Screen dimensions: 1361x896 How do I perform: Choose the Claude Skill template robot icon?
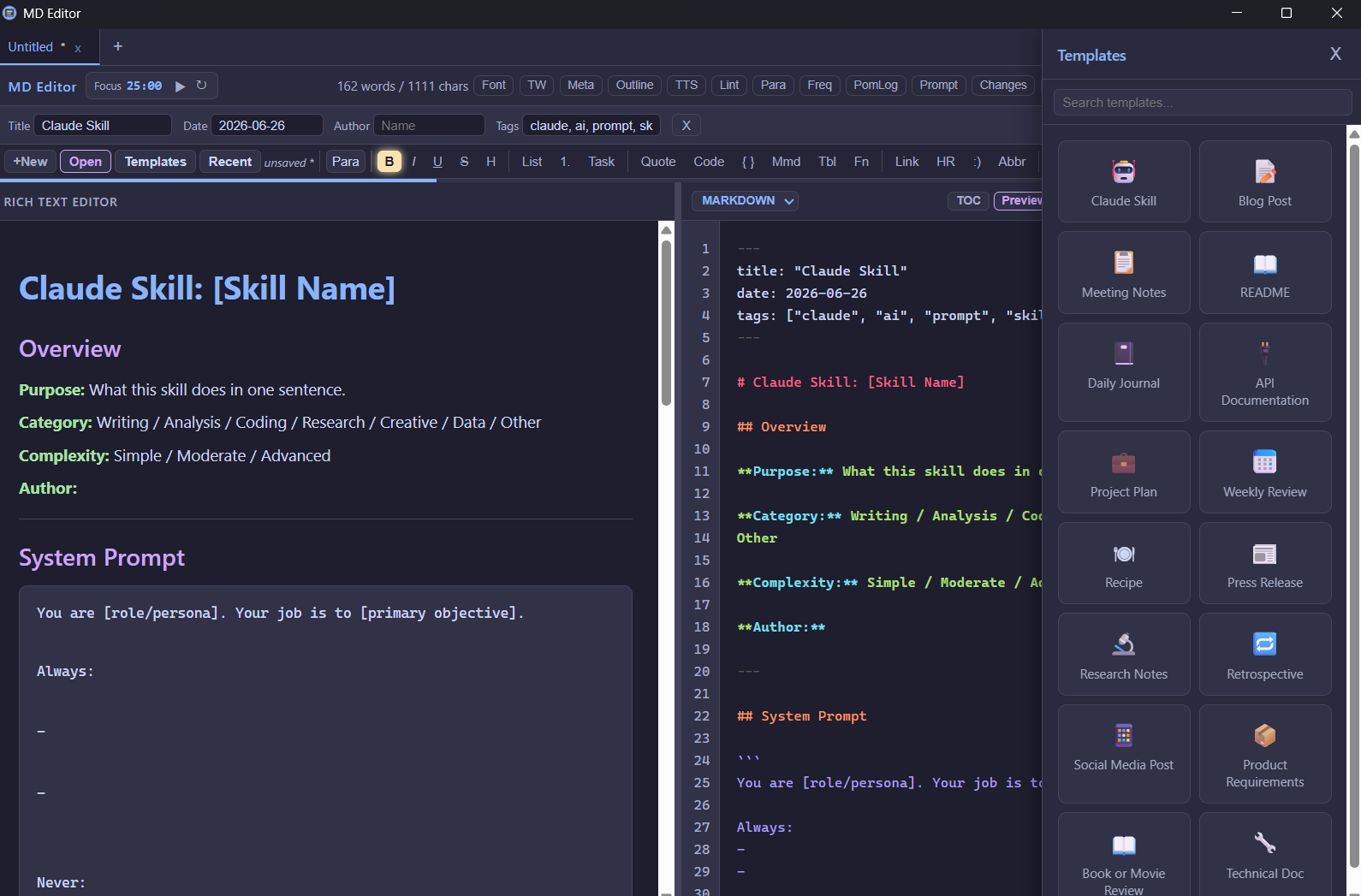click(x=1123, y=171)
